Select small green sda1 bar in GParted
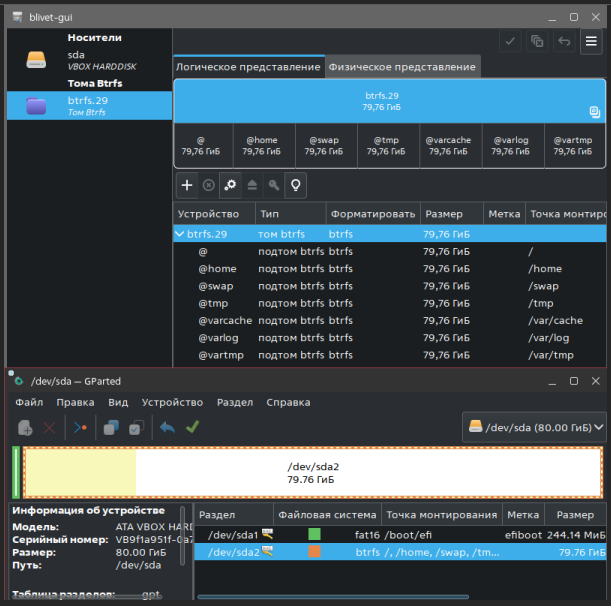This screenshot has width=611, height=606. 16,472
